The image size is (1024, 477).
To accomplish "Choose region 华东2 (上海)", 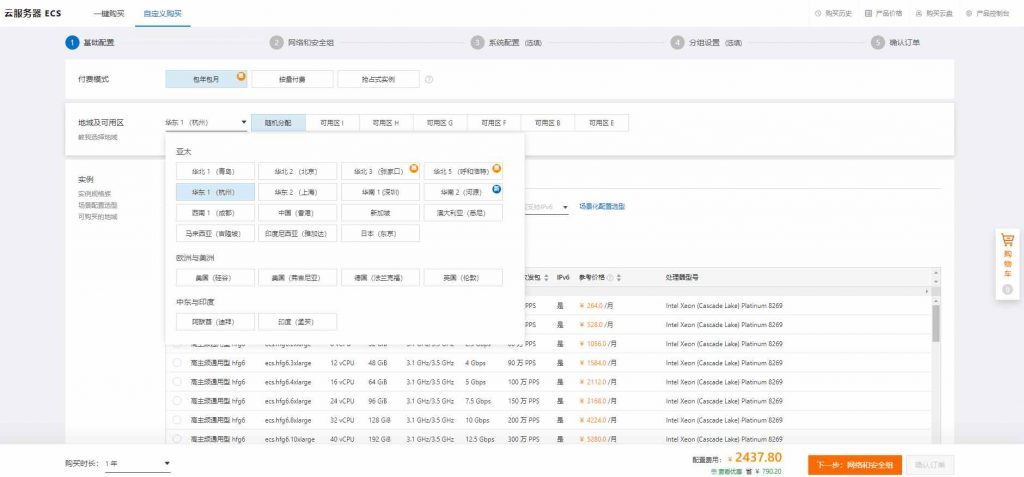I will [297, 192].
